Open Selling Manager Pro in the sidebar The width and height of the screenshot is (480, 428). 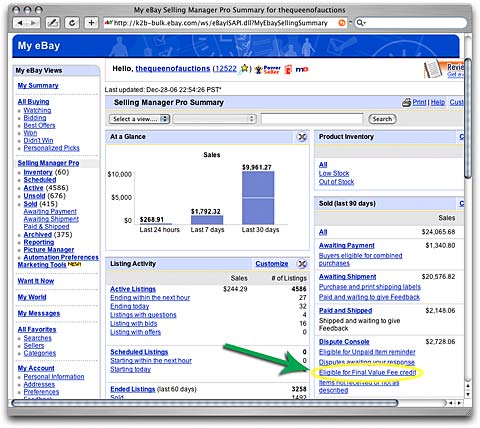pos(48,163)
